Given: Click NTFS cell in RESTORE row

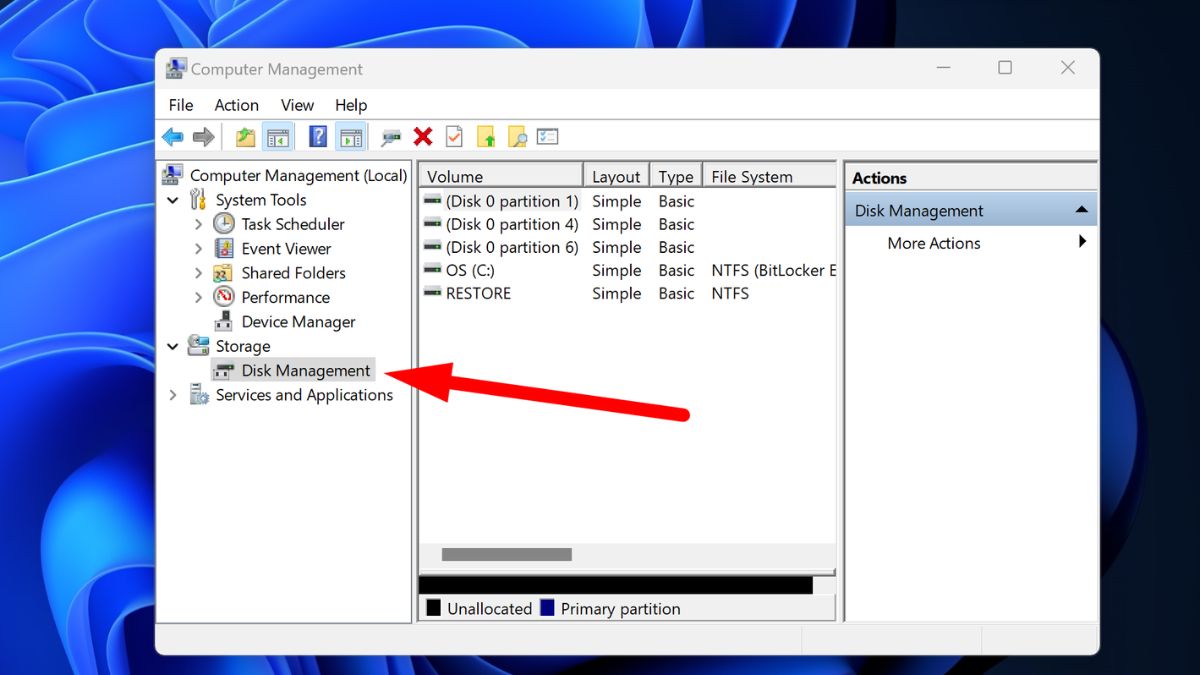Looking at the screenshot, I should click(730, 293).
